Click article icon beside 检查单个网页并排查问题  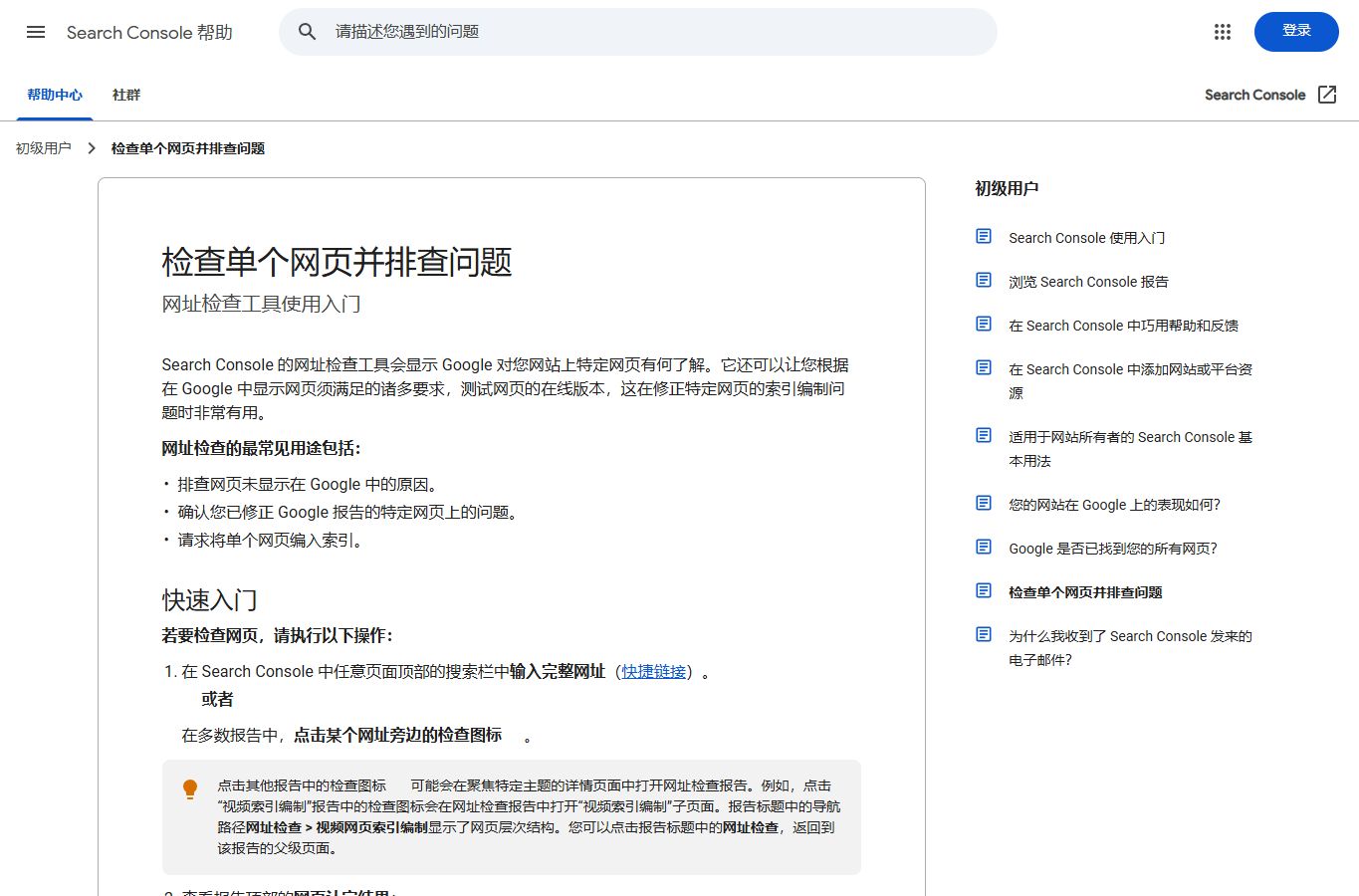[984, 590]
